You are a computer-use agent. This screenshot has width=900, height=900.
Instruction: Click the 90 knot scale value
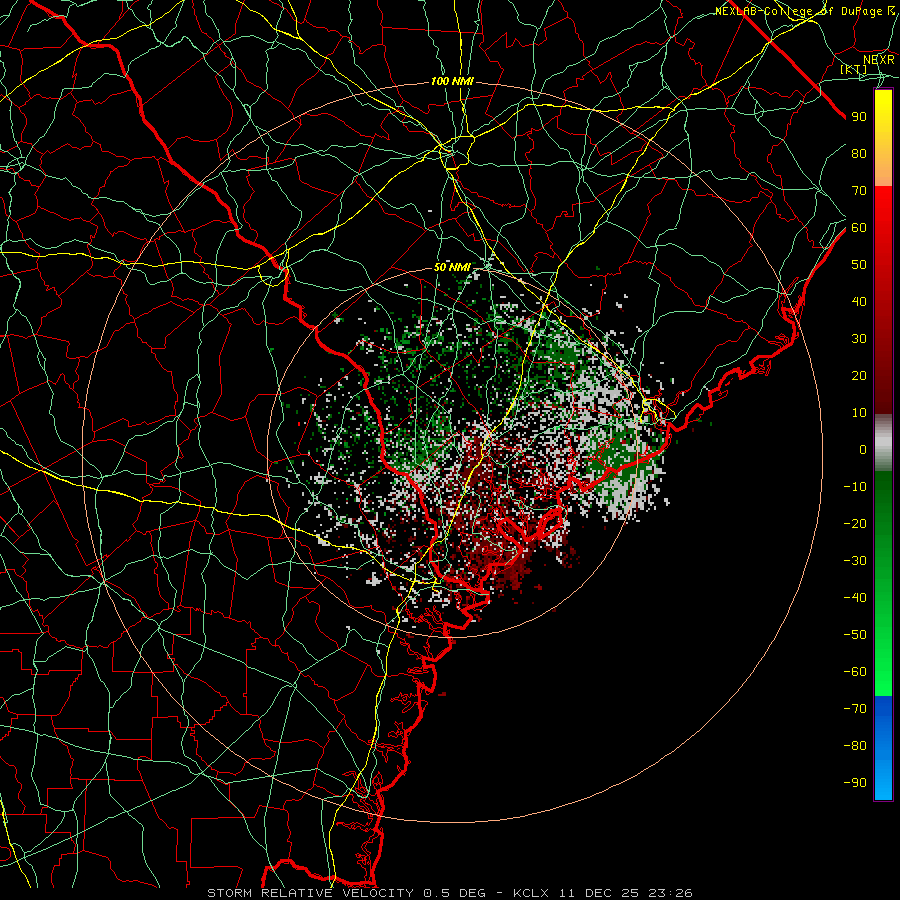click(859, 117)
